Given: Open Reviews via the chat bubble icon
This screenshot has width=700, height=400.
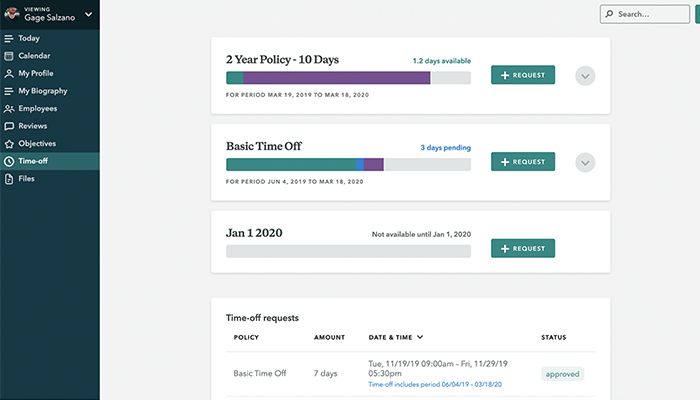Looking at the screenshot, I should click(x=9, y=126).
